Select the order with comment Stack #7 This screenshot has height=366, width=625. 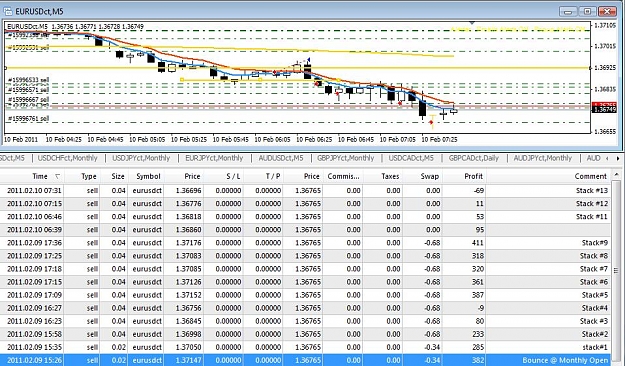[x=305, y=269]
